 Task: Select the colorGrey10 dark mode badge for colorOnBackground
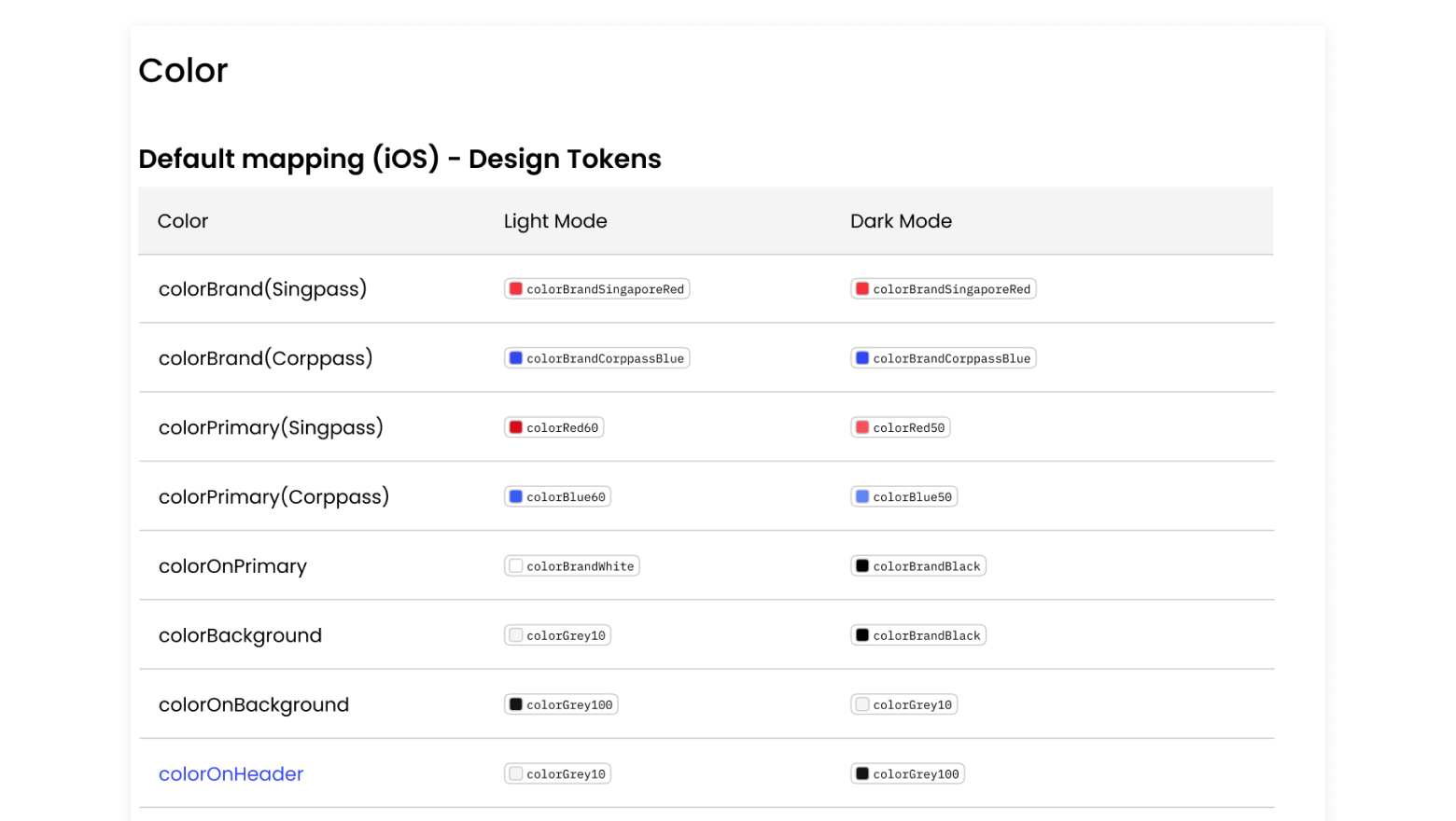point(903,704)
